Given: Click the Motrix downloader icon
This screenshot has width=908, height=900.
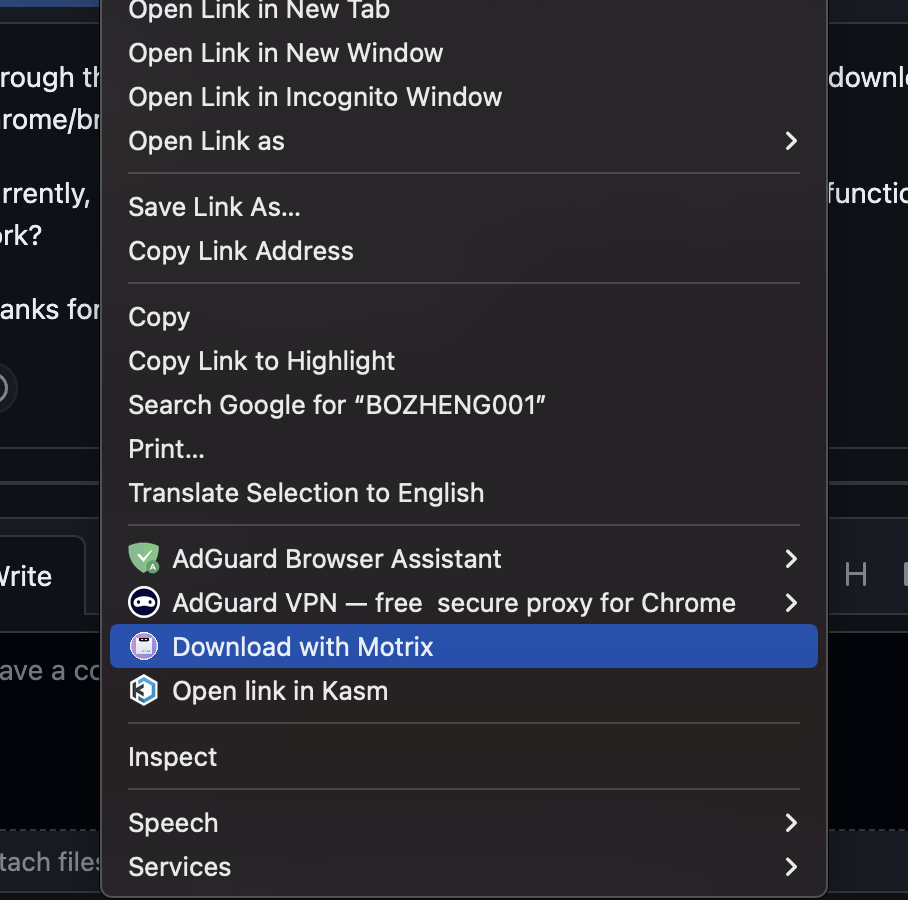Looking at the screenshot, I should [x=145, y=646].
